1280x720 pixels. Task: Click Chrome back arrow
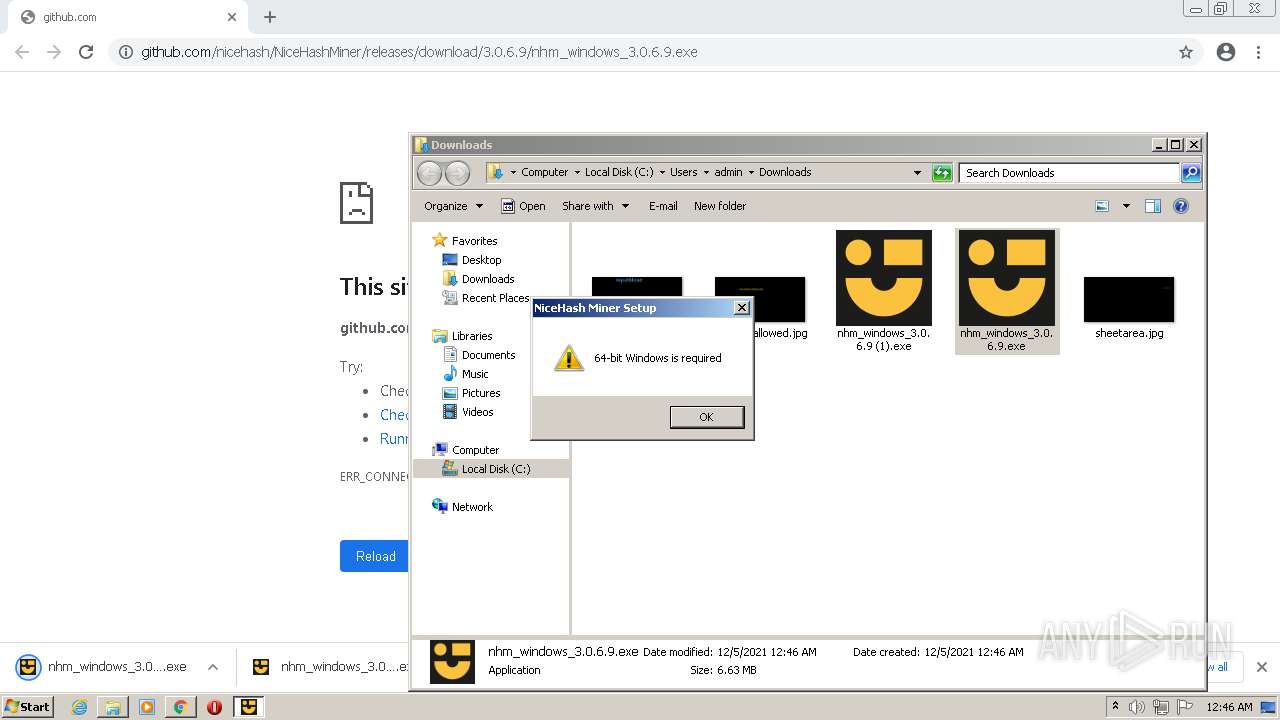click(x=22, y=52)
